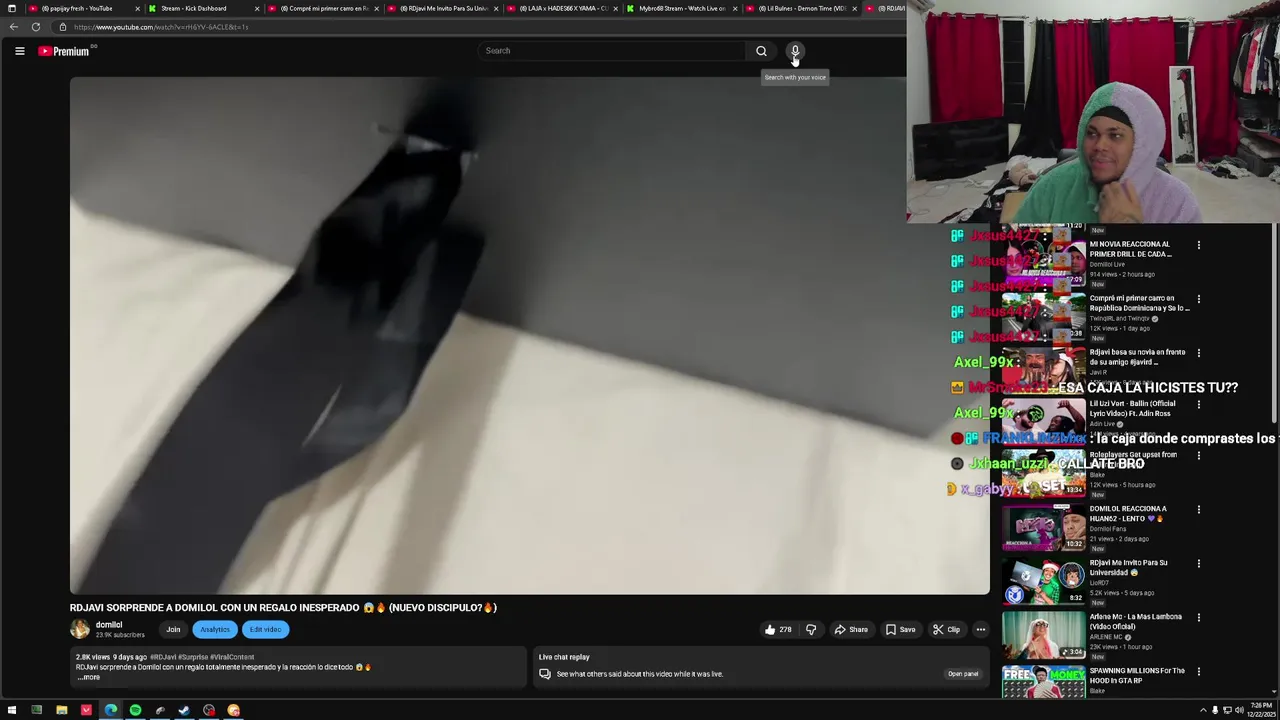Select the browser address bar URL
Viewport: 1280px width, 720px height.
[160, 27]
